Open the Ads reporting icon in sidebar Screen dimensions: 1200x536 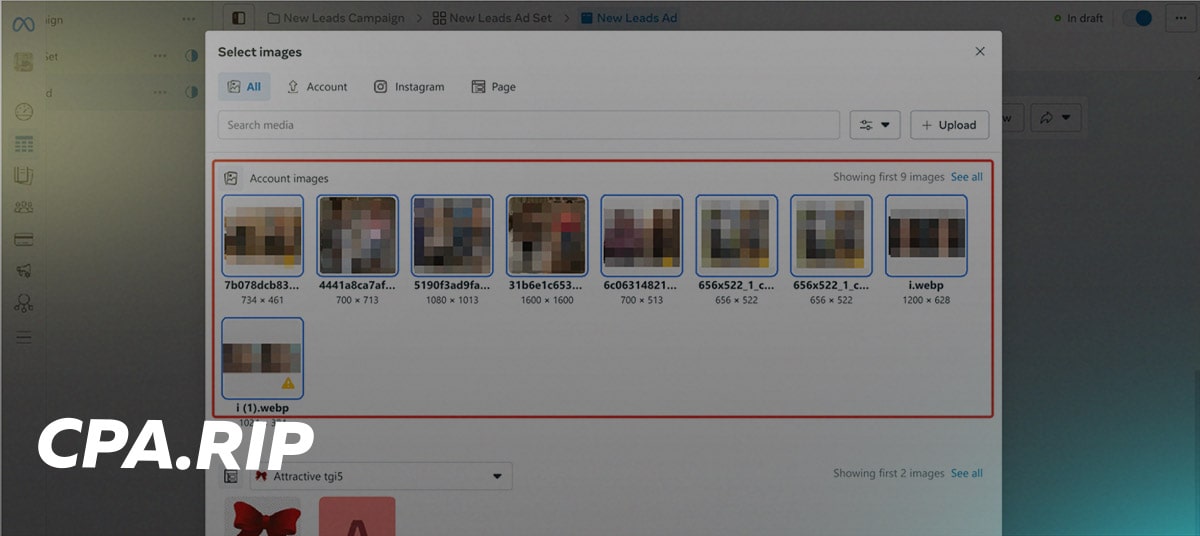click(x=24, y=176)
